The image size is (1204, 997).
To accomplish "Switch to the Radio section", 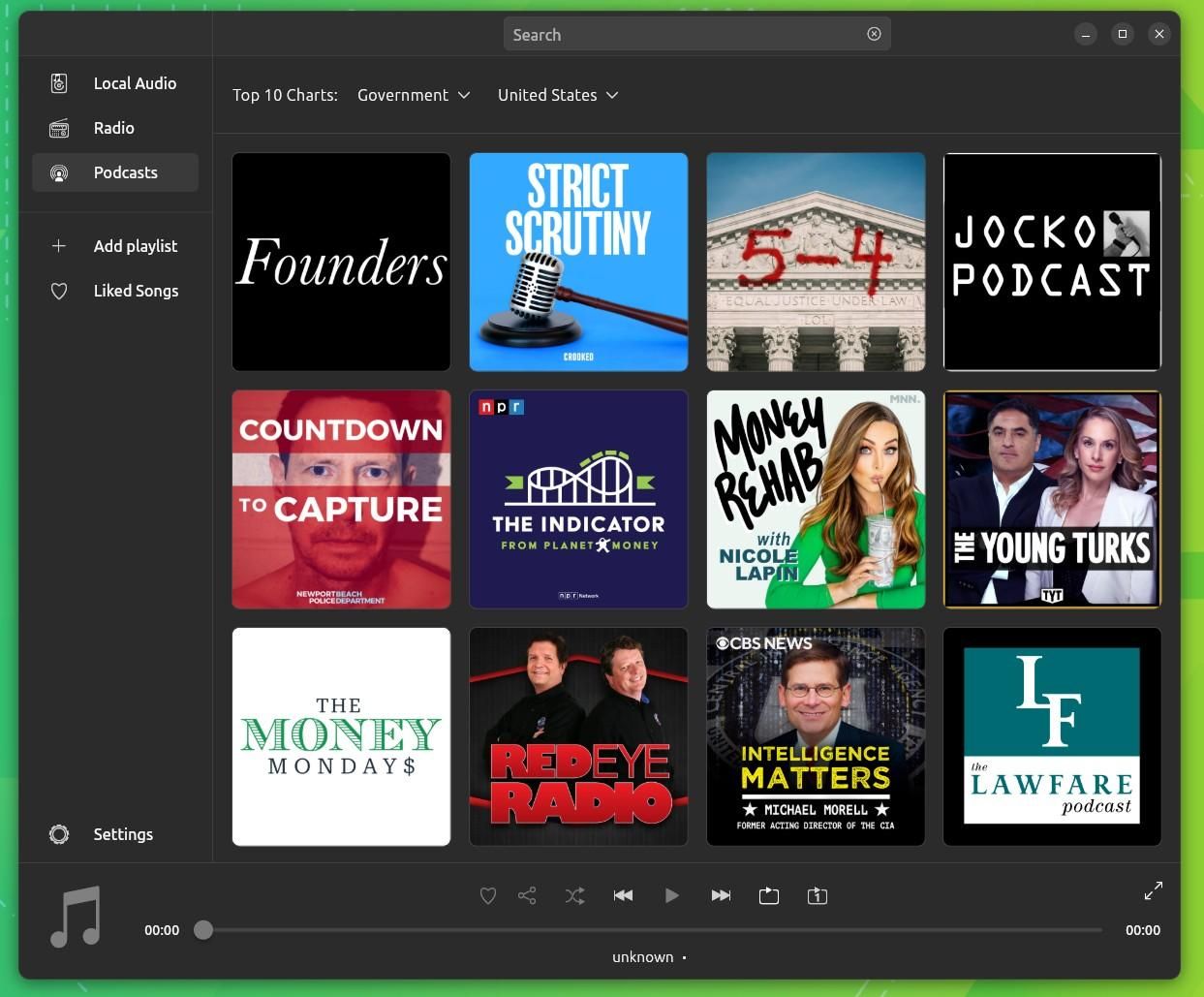I will pyautogui.click(x=113, y=127).
